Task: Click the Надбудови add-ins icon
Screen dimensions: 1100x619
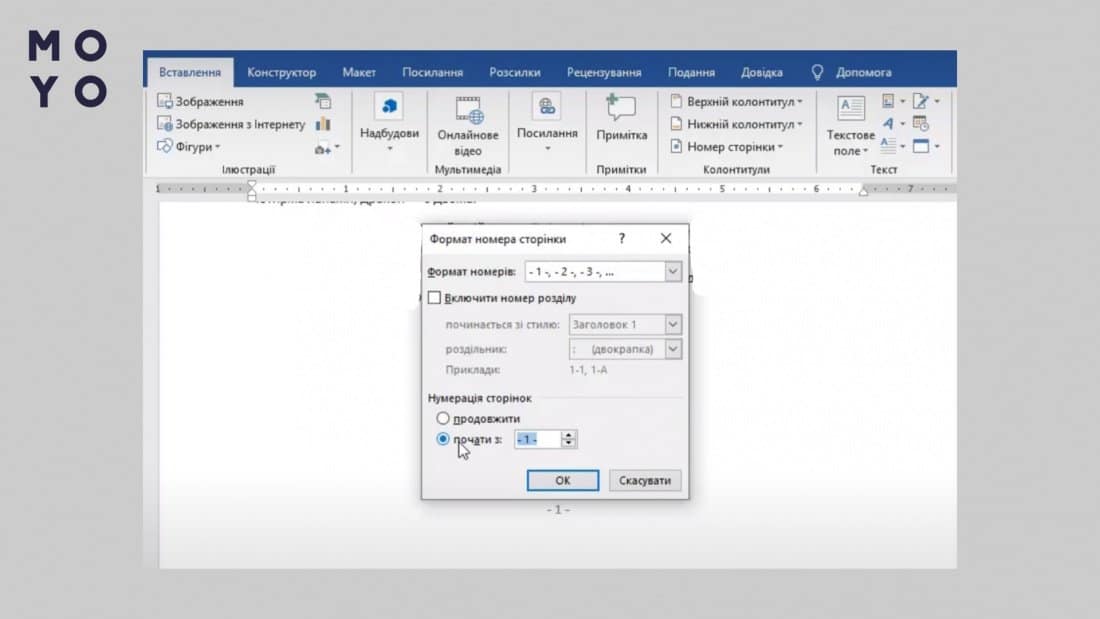Action: 389,106
